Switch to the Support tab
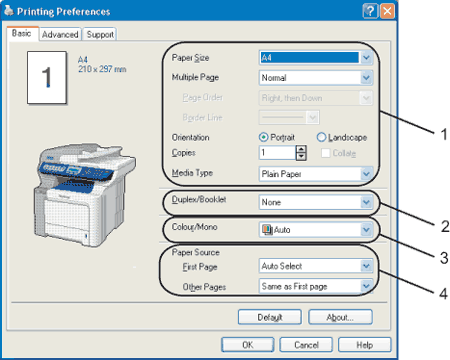The width and height of the screenshot is (450, 360). pyautogui.click(x=100, y=34)
